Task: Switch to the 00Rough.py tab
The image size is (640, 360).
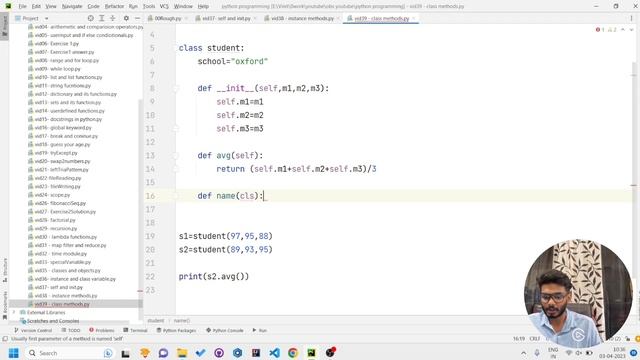Action: [167, 18]
